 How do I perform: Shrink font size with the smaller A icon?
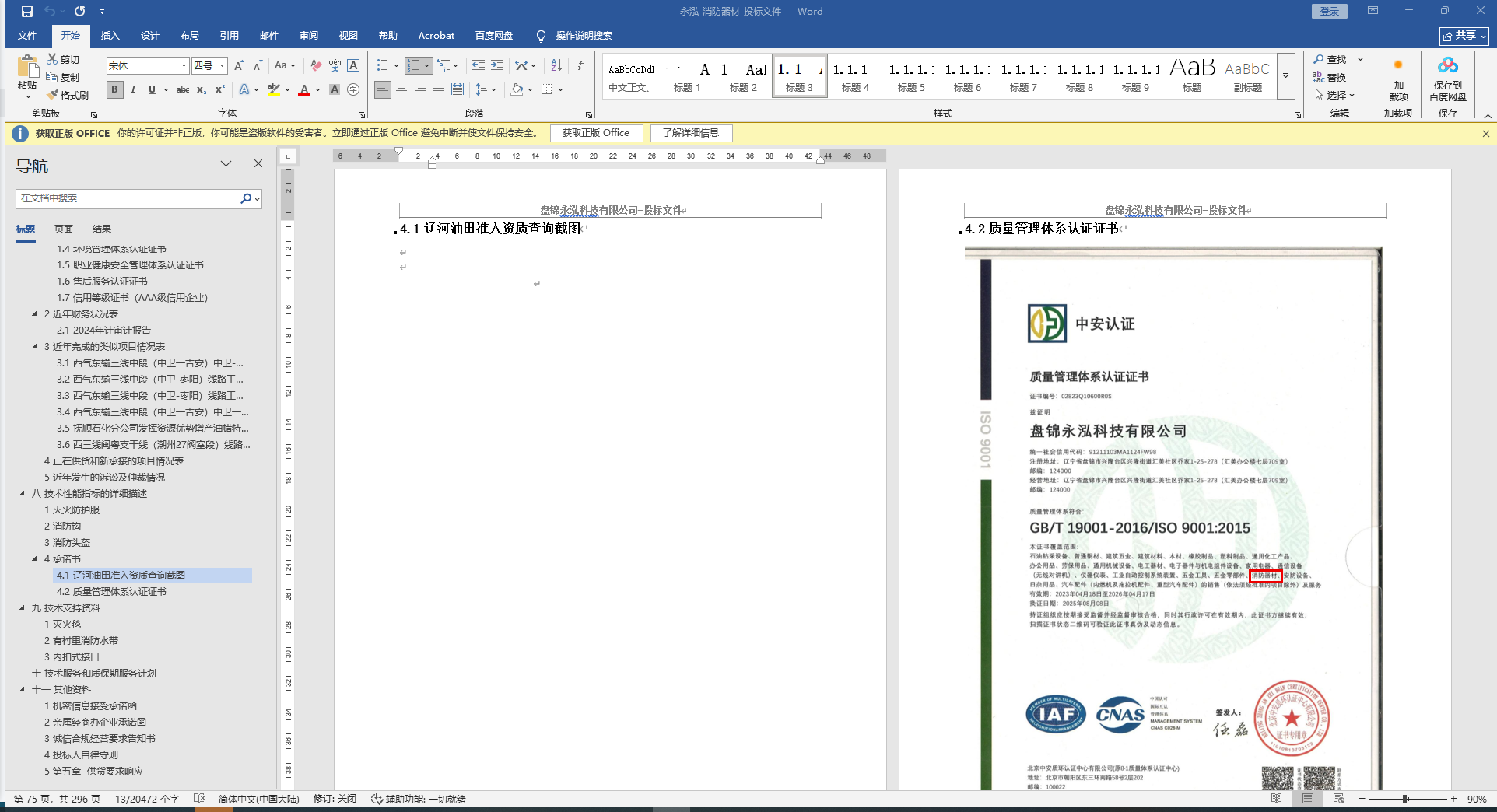pos(258,65)
